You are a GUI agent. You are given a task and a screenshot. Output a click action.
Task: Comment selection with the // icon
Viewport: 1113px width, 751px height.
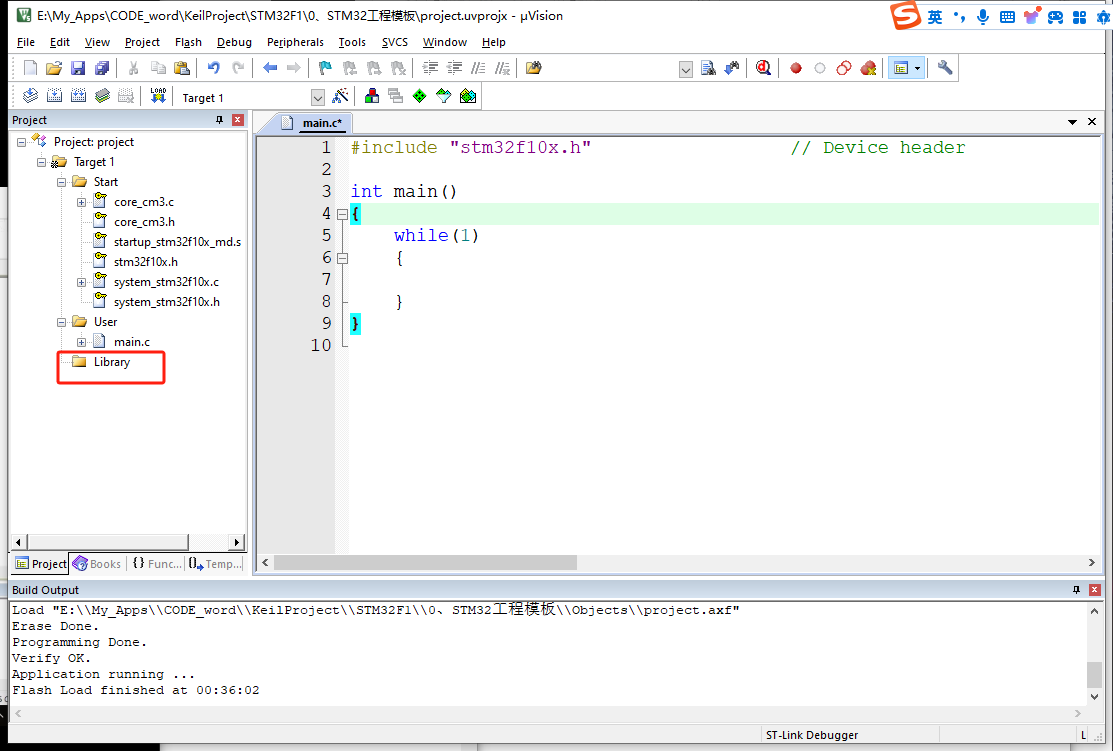click(x=478, y=68)
